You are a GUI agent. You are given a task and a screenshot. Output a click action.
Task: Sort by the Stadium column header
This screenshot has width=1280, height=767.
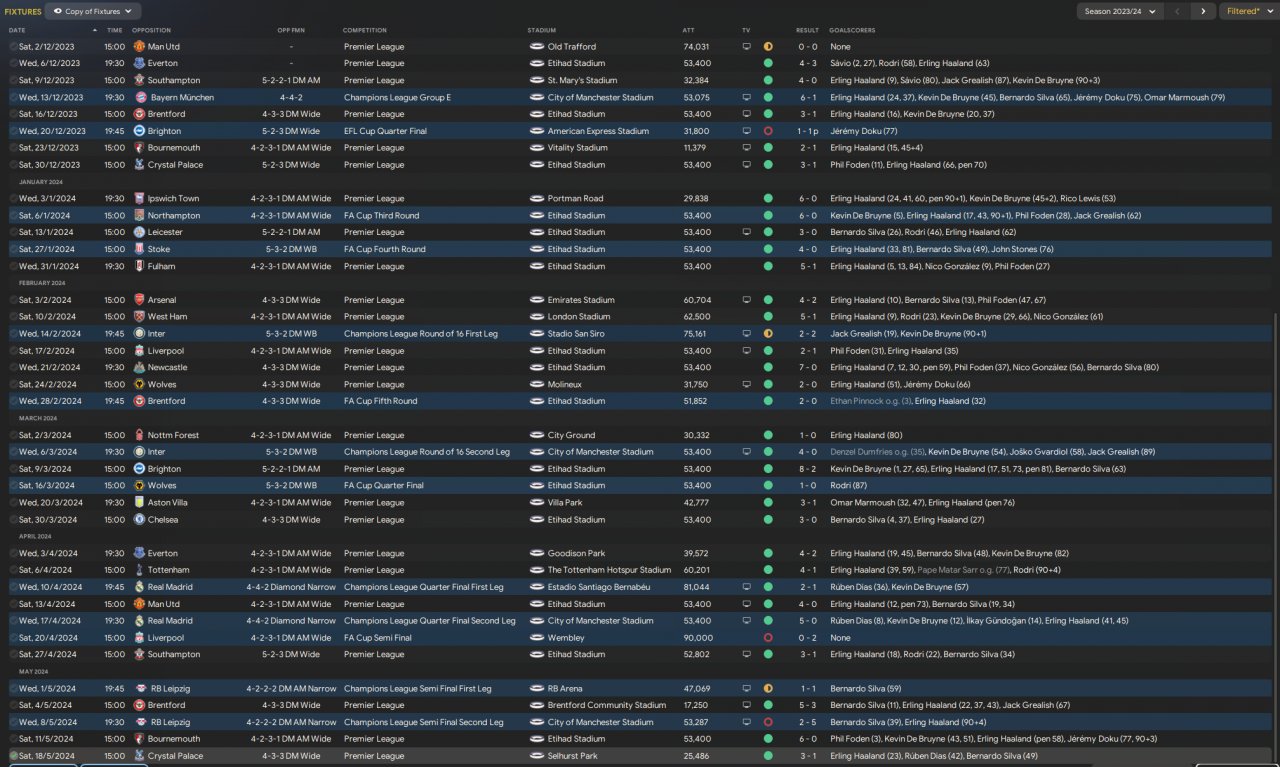click(542, 30)
